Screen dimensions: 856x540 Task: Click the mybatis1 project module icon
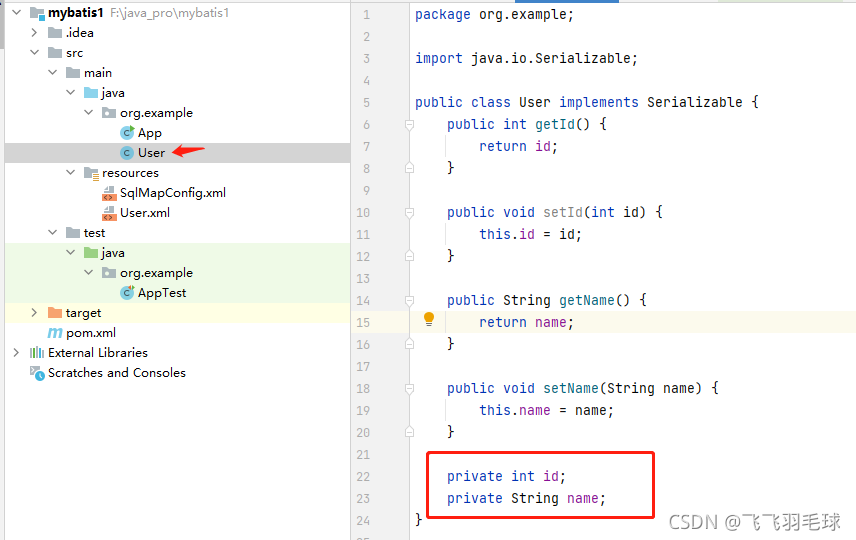pyautogui.click(x=37, y=14)
